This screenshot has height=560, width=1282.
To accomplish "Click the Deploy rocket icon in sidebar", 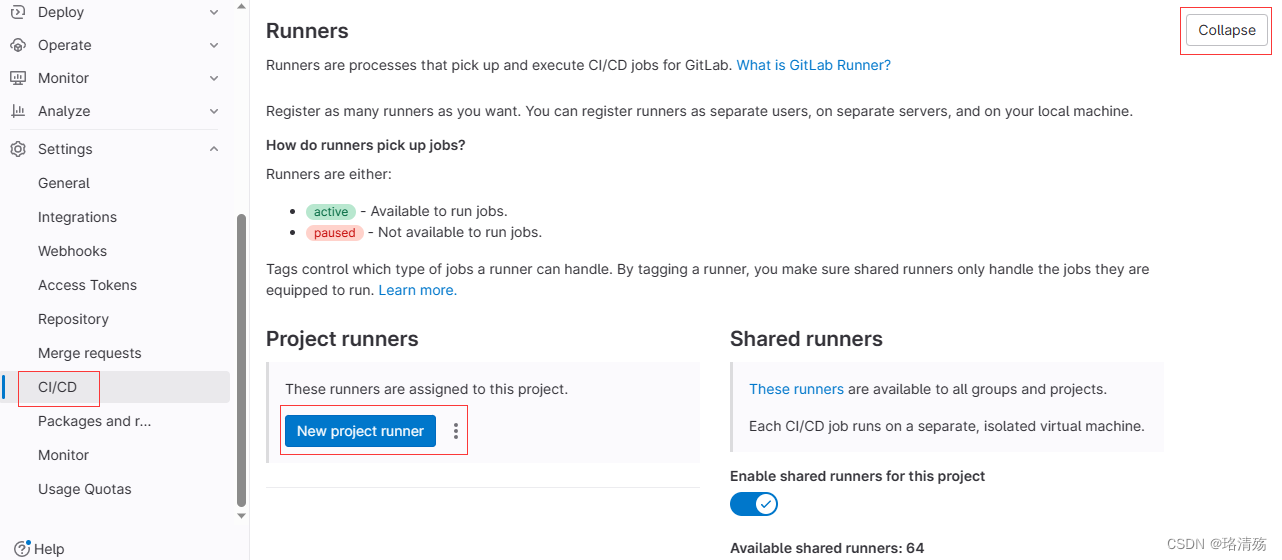I will [x=18, y=12].
